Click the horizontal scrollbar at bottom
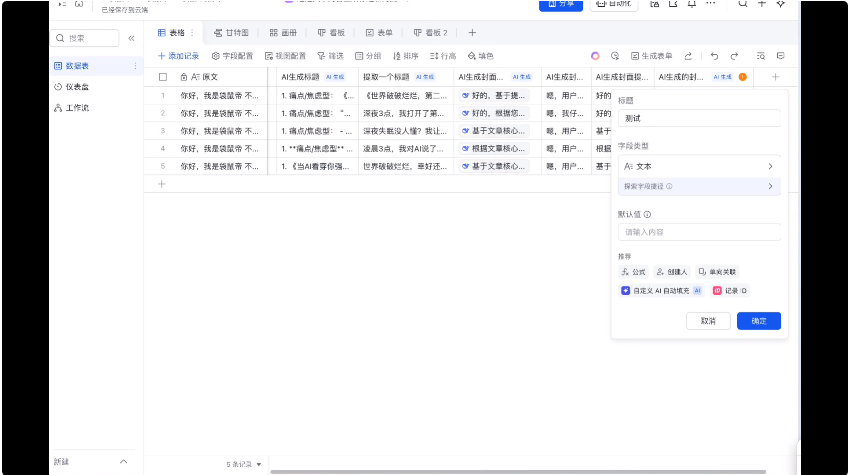The image size is (850, 475). pyautogui.click(x=518, y=472)
